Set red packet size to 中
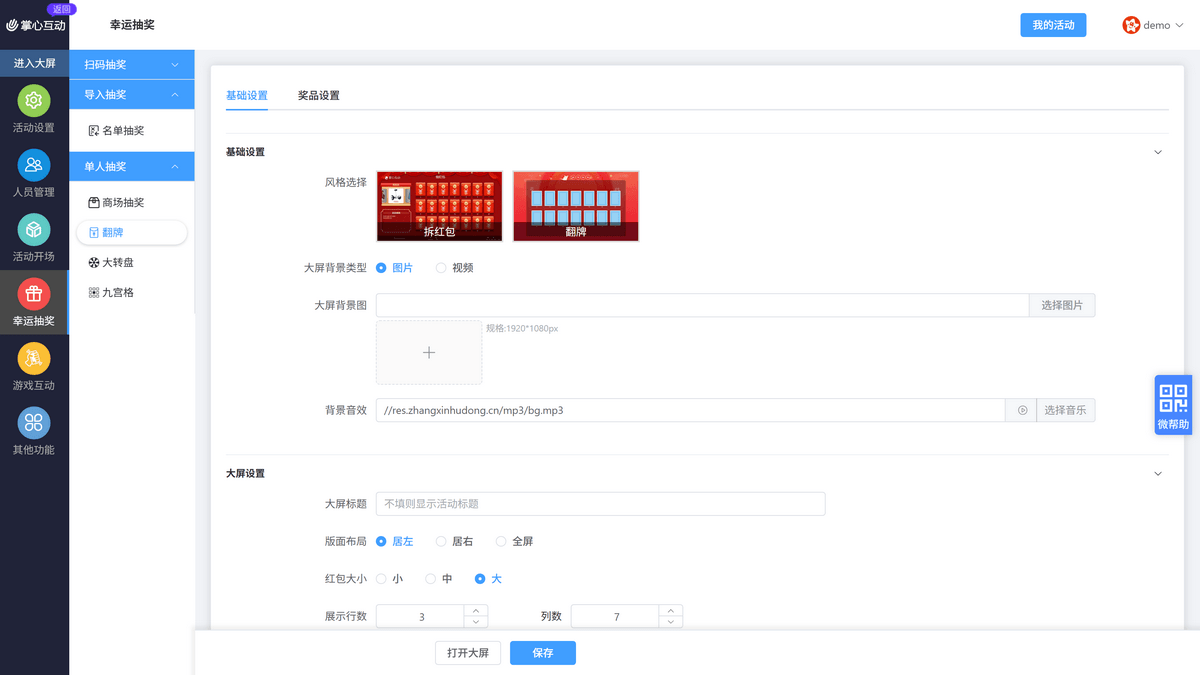The height and width of the screenshot is (675, 1200). pyautogui.click(x=431, y=579)
